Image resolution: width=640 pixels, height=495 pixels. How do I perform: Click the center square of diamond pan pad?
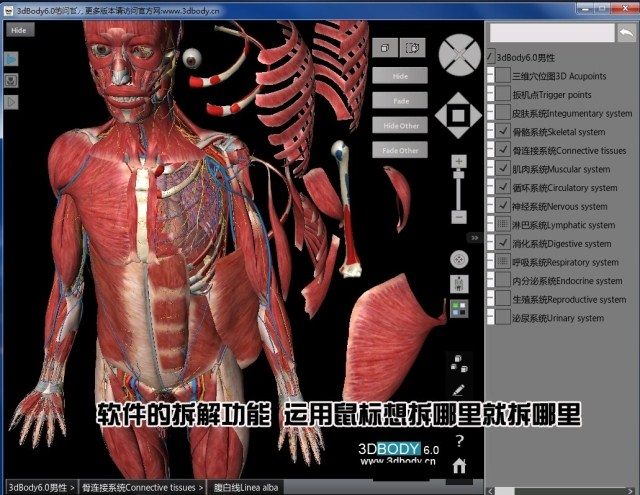point(458,115)
